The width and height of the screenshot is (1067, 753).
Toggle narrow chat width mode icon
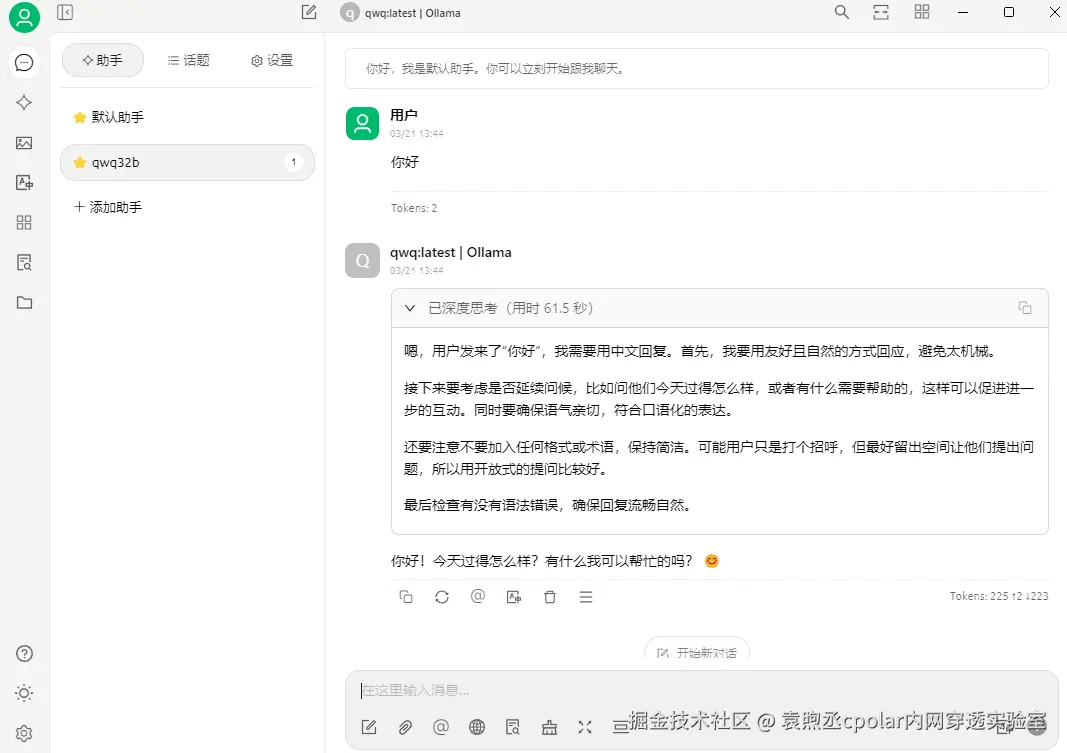click(881, 12)
